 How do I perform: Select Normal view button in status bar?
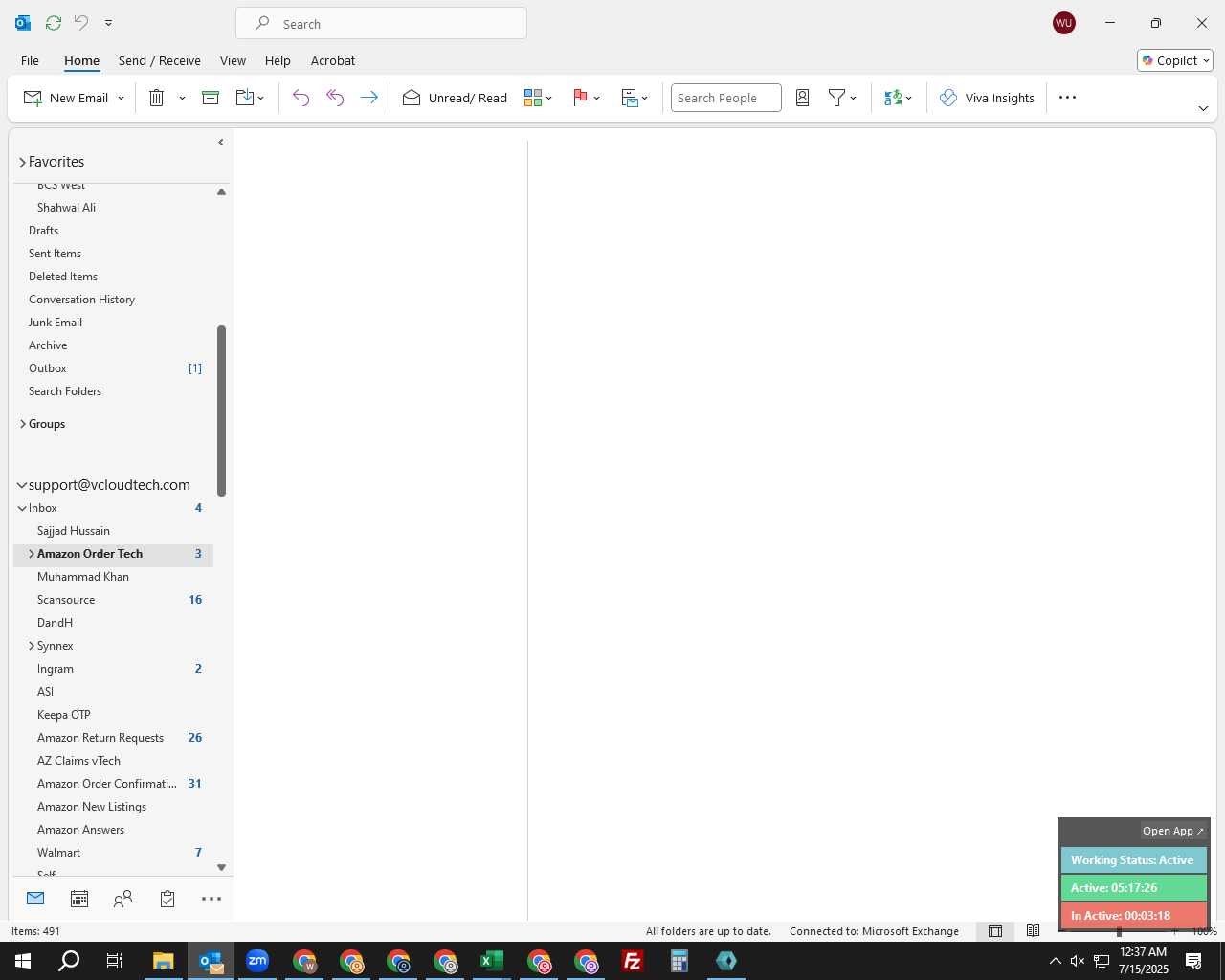995,931
